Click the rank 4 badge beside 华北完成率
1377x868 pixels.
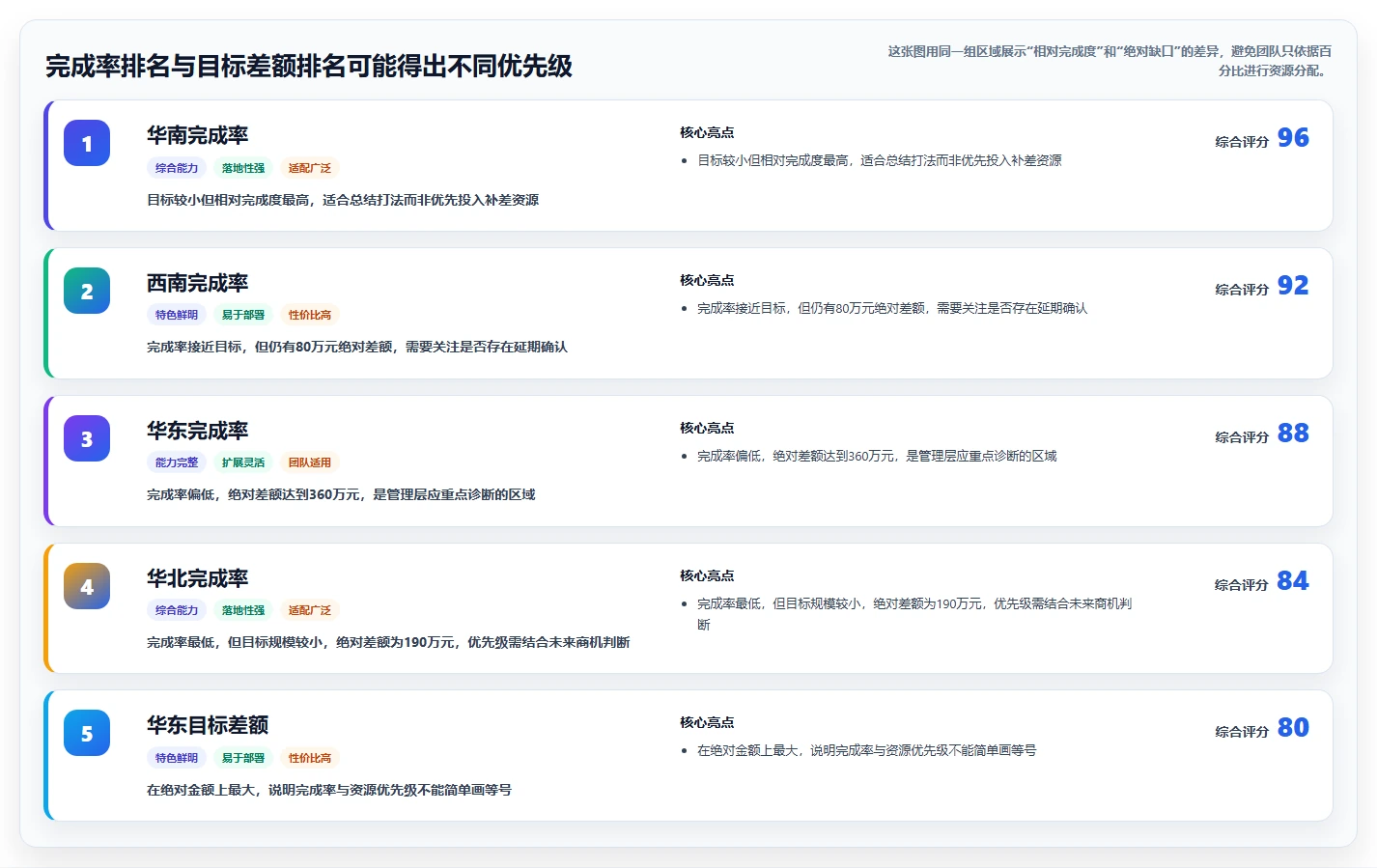click(x=87, y=586)
